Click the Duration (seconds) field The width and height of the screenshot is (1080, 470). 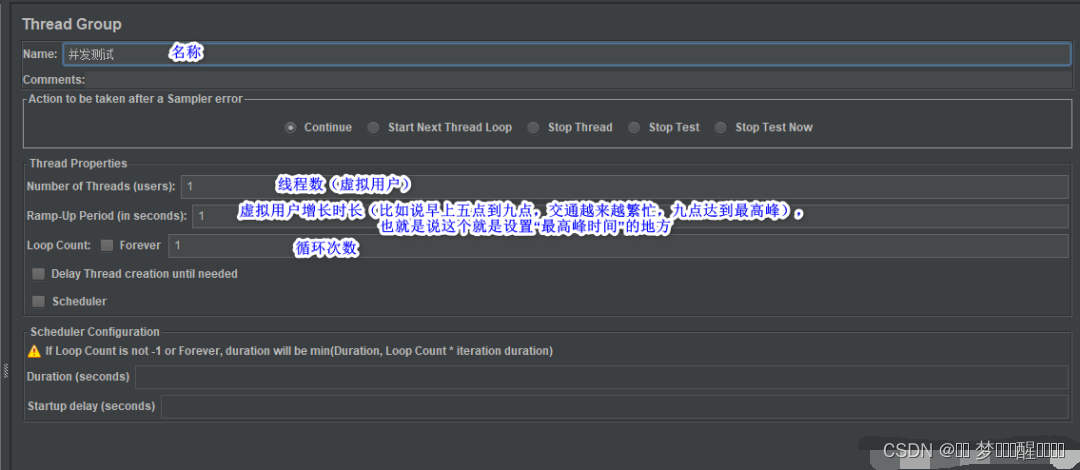602,377
